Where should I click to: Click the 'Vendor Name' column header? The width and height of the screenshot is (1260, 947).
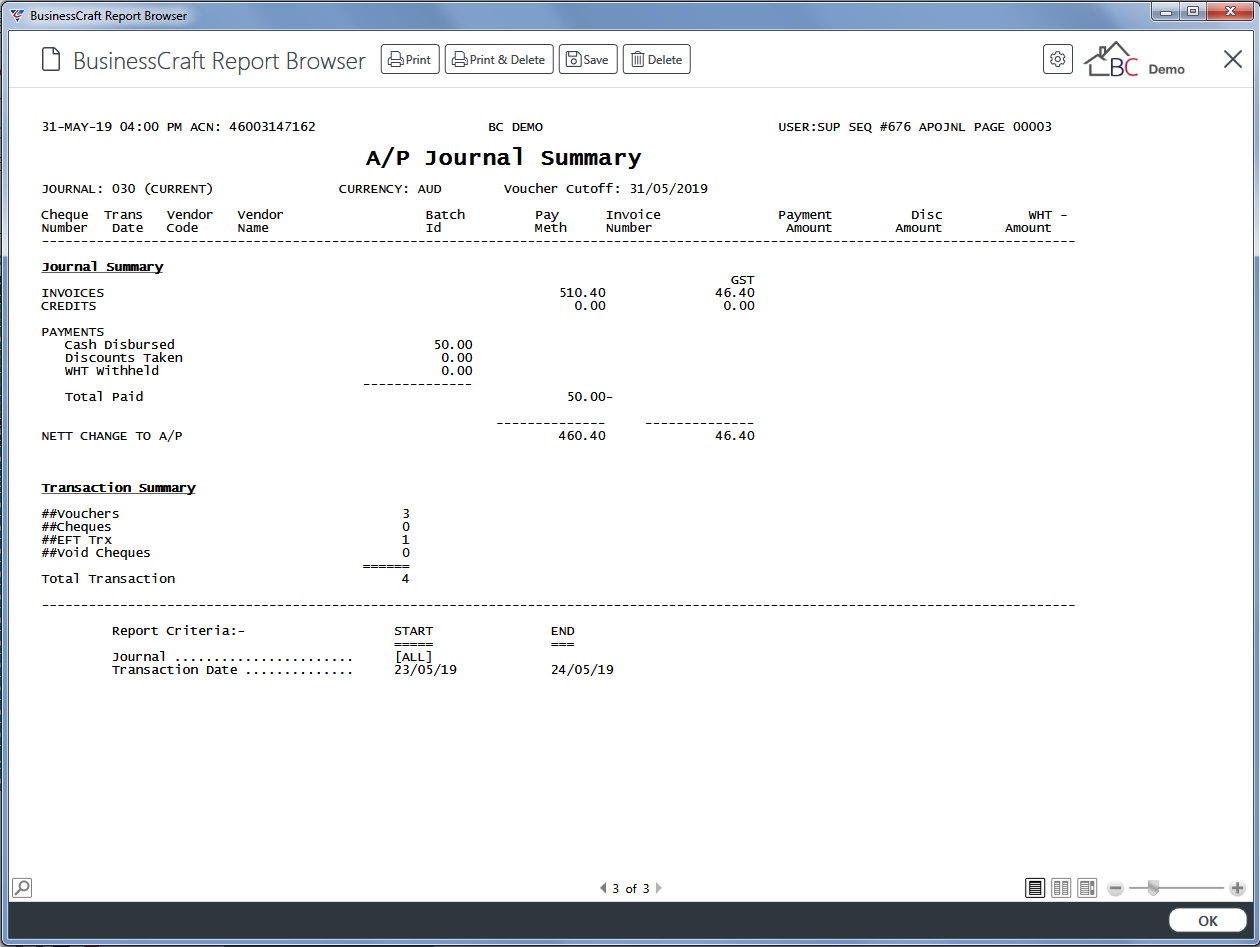[x=260, y=221]
